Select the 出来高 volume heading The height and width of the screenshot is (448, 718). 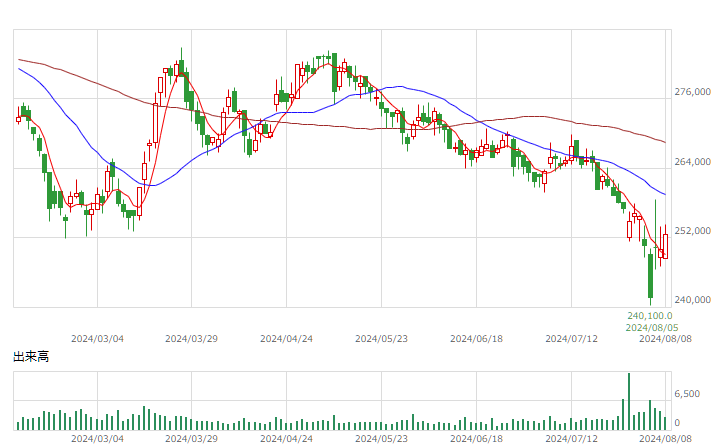[x=31, y=356]
